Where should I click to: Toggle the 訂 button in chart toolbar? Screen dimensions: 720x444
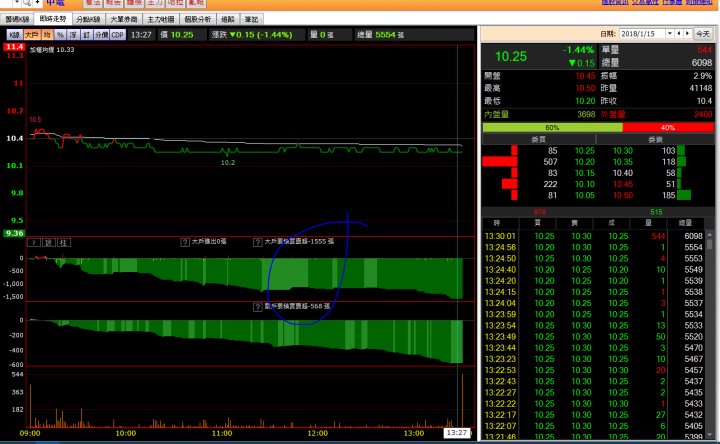(87, 35)
